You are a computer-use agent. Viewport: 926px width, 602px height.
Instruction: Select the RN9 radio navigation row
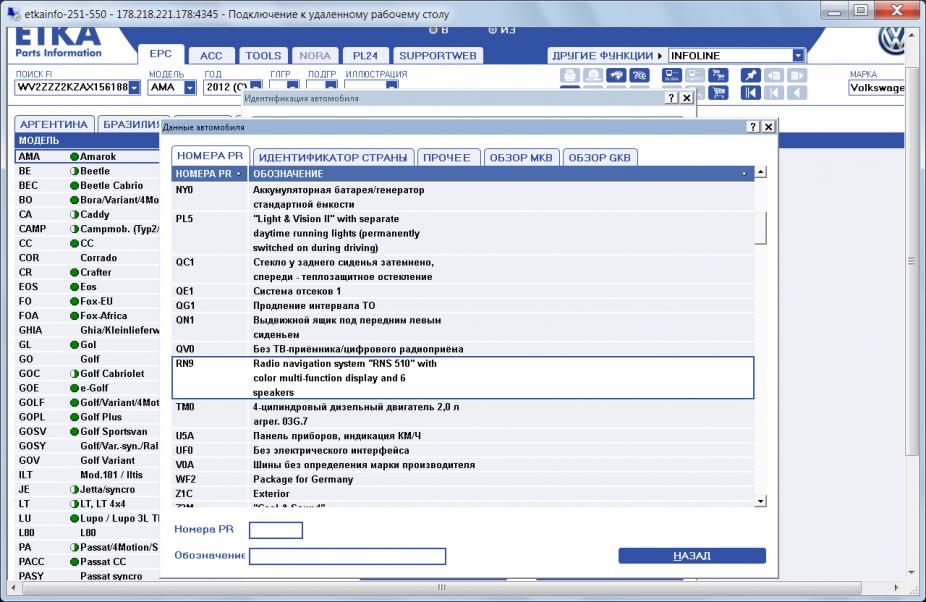coord(463,378)
